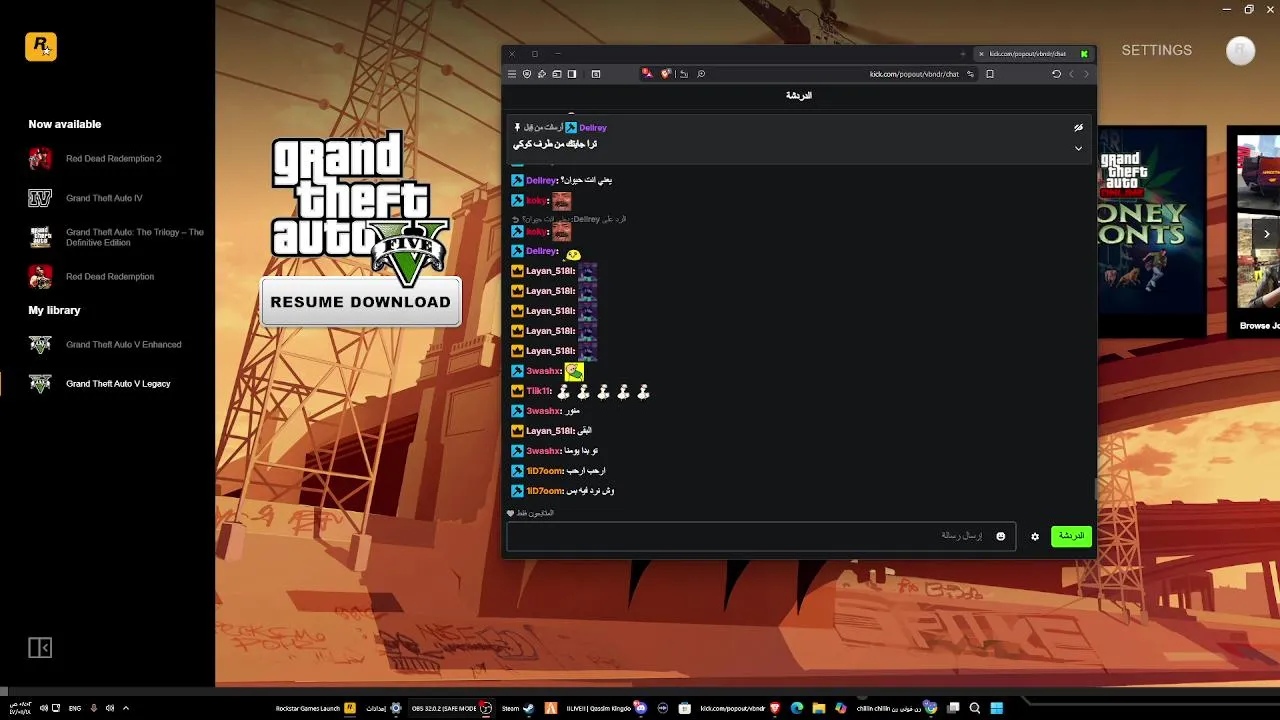Screen dimensions: 1280x720
Task: Click username Delirey in pinned message
Action: coord(593,128)
